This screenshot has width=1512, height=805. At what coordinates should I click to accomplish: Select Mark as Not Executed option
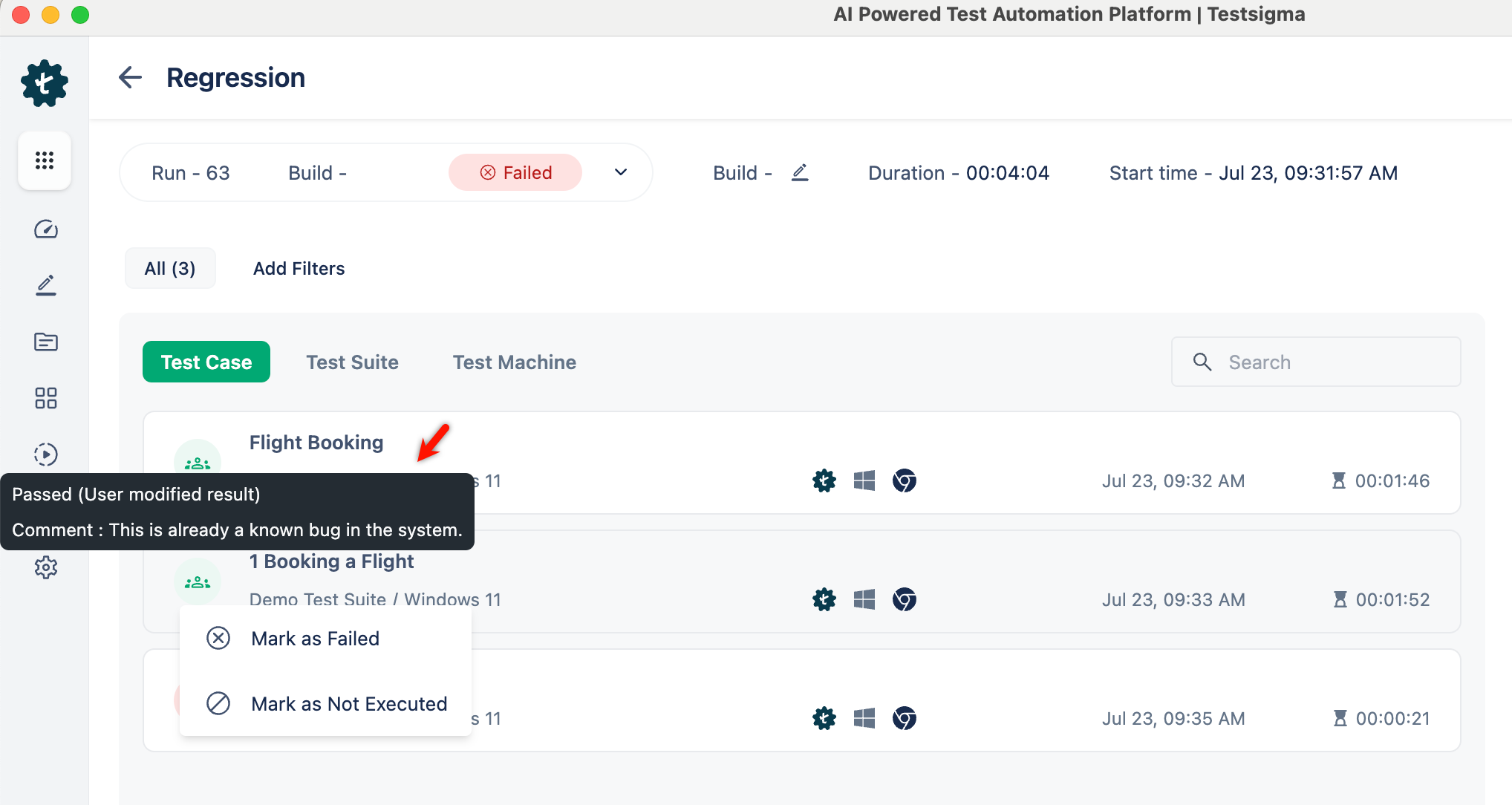[x=349, y=704]
